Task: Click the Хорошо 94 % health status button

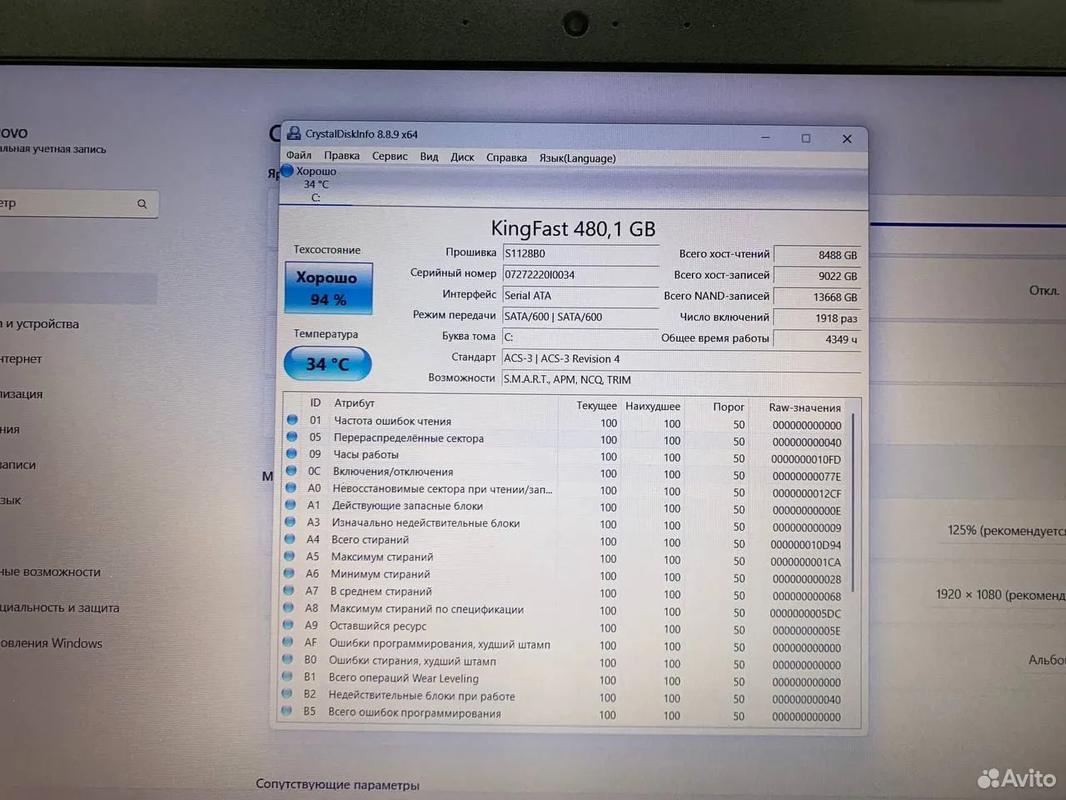Action: pos(328,288)
